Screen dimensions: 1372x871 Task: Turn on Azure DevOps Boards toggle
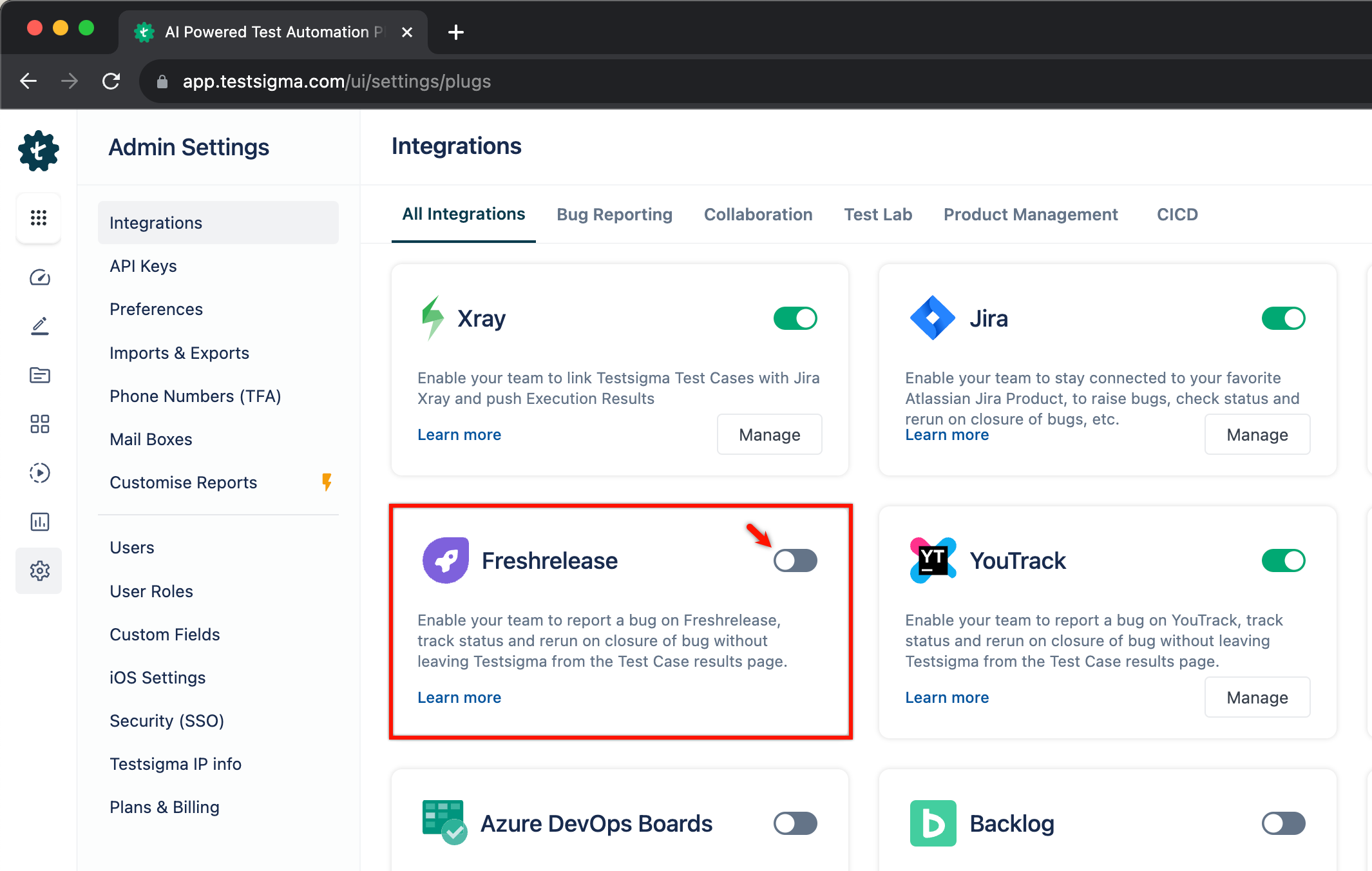point(795,823)
